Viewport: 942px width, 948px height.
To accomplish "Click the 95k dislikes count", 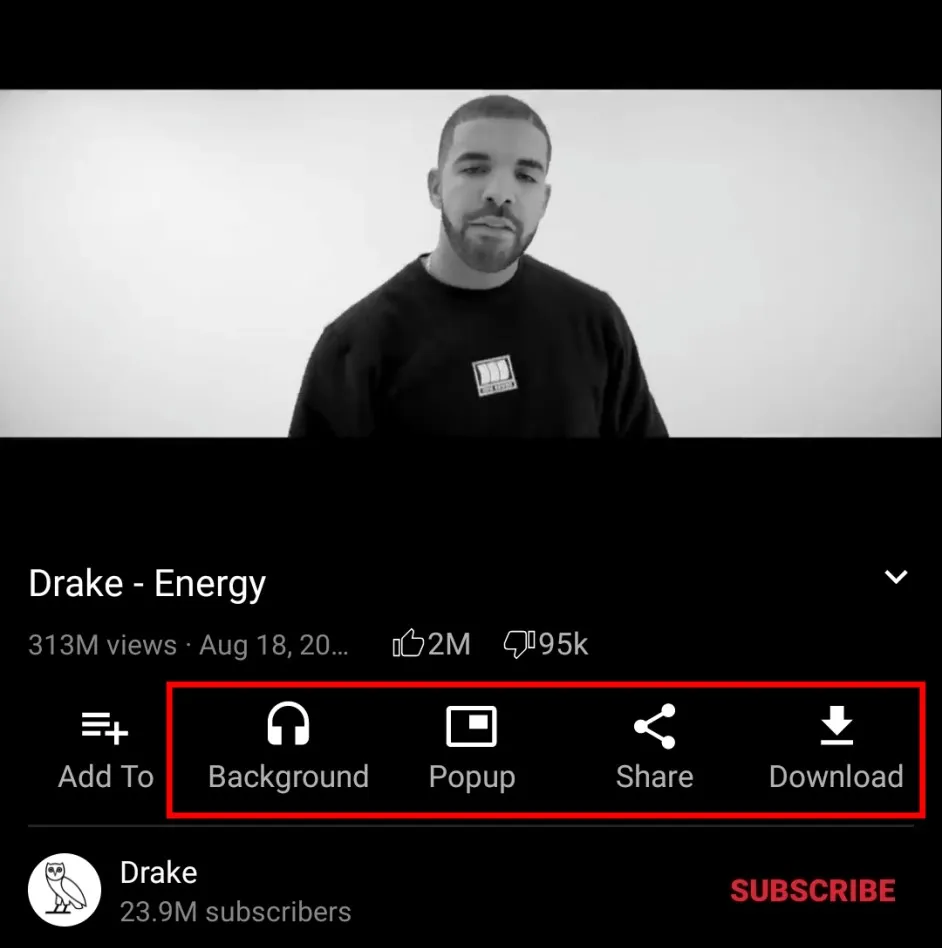I will click(x=563, y=644).
